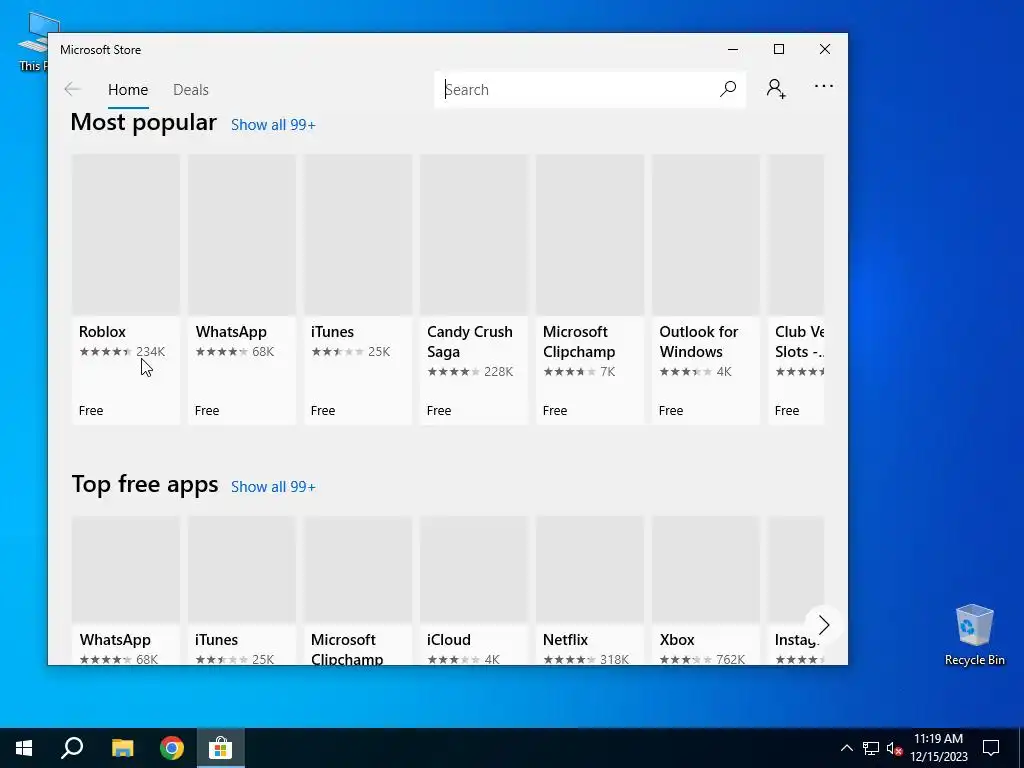1024x768 pixels.
Task: Click the muted volume tray icon
Action: (895, 748)
